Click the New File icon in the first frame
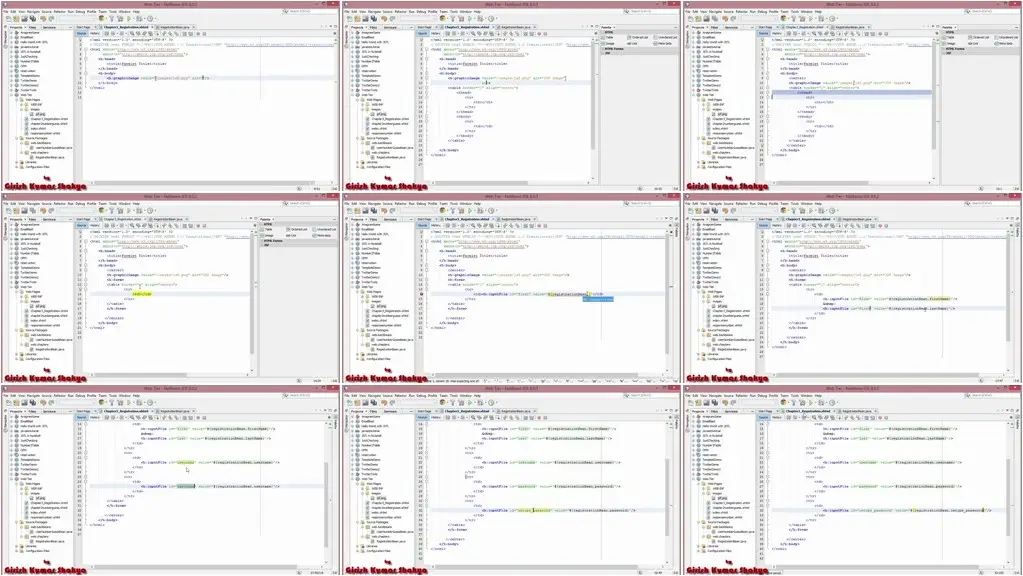The width and height of the screenshot is (1023, 576). coord(8,18)
